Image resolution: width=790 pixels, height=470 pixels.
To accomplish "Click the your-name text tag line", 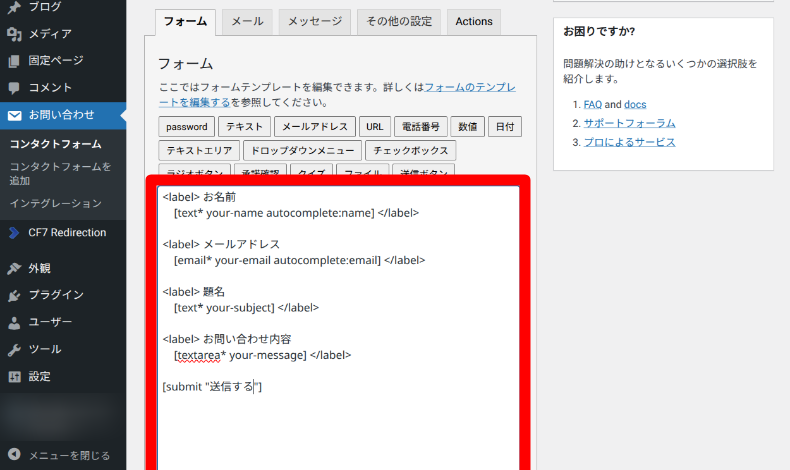I will [x=296, y=213].
